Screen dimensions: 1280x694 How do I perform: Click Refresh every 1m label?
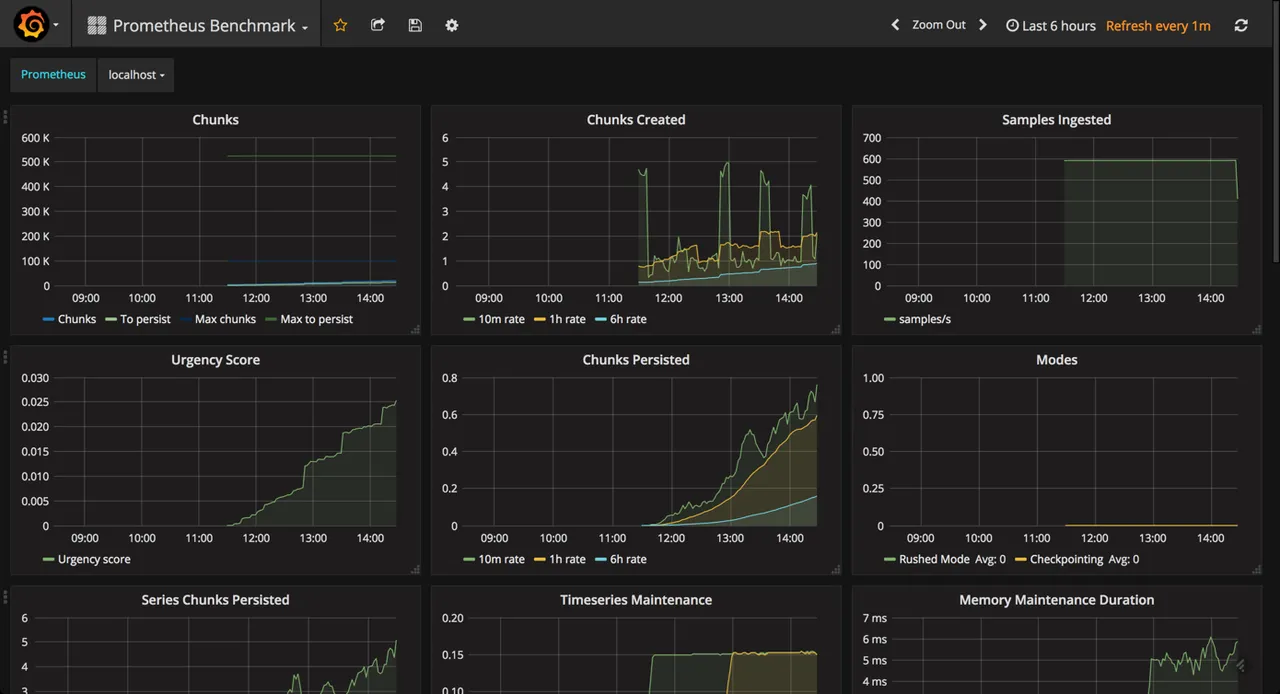[x=1158, y=25]
